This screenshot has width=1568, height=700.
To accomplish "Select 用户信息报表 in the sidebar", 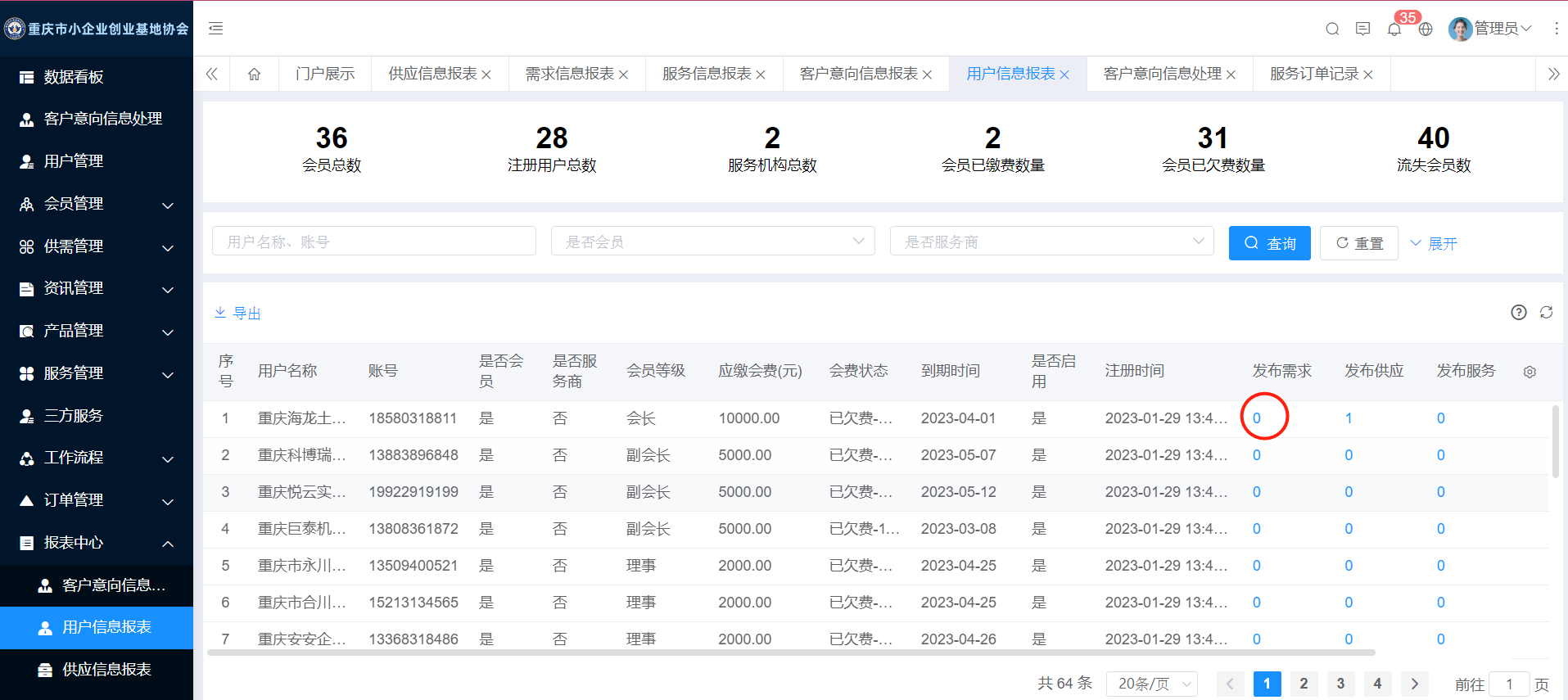I will click(97, 627).
